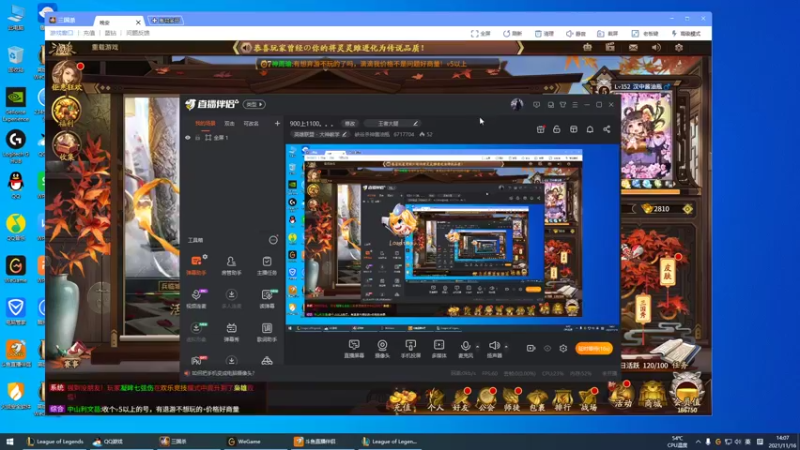Click the mode switch pill beside the logo
Screen dimensions: 800x450
tap(254, 105)
